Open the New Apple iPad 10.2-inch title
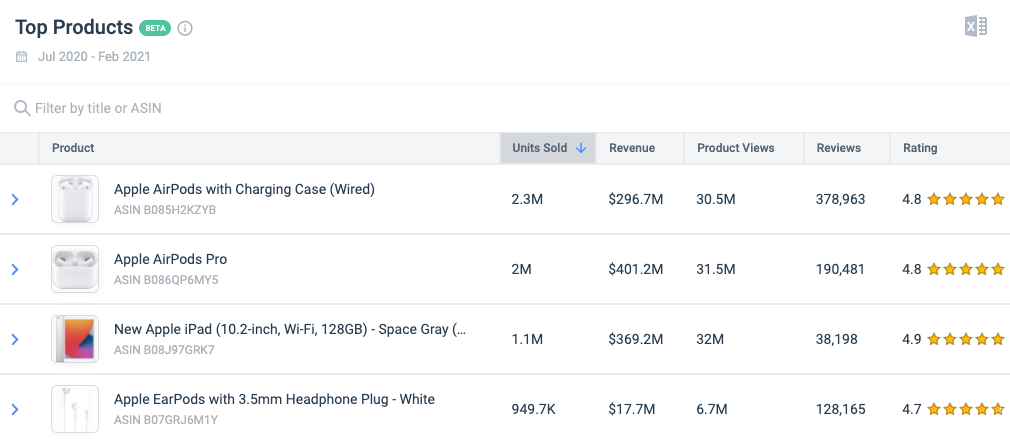The image size is (1010, 440). pos(290,329)
